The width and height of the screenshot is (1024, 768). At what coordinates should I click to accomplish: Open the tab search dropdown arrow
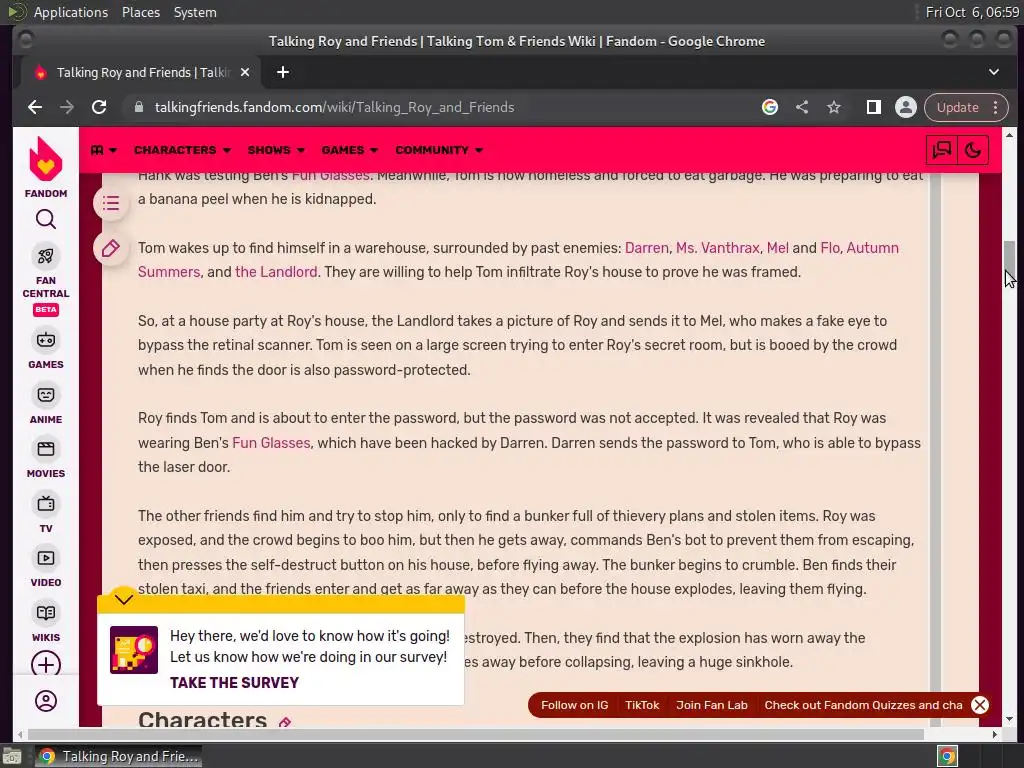994,72
